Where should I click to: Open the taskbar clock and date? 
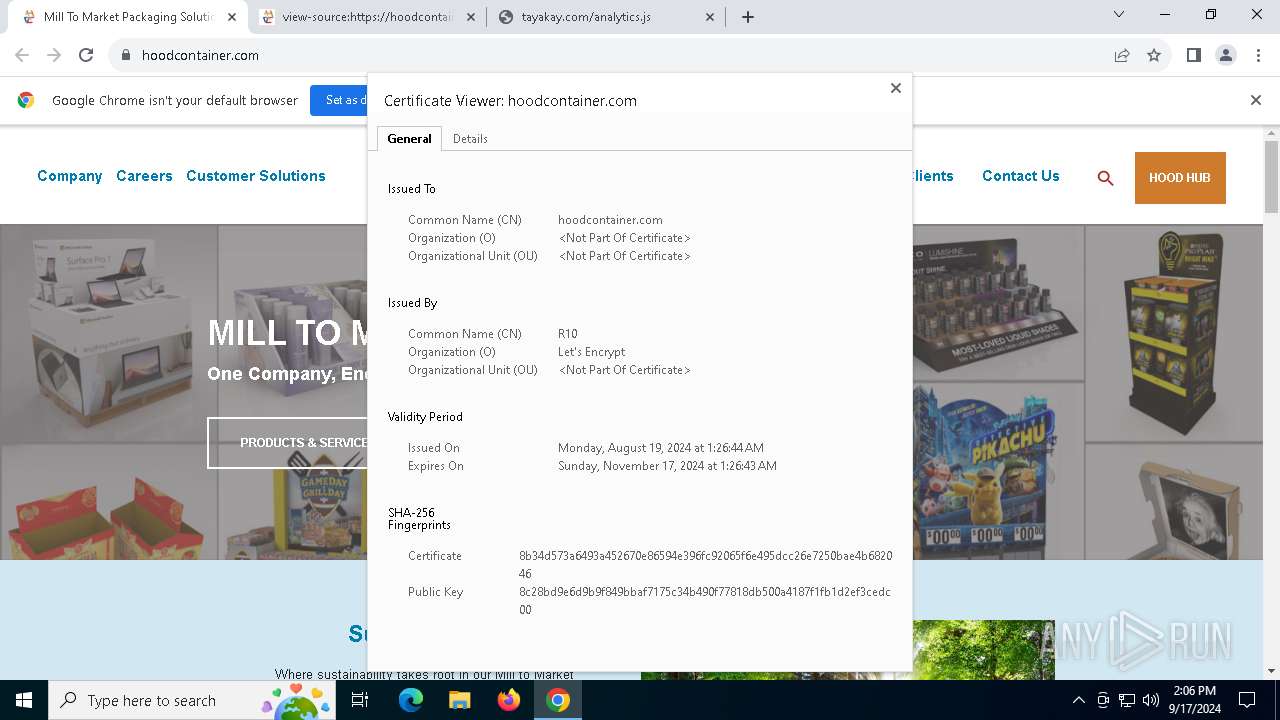click(x=1194, y=700)
